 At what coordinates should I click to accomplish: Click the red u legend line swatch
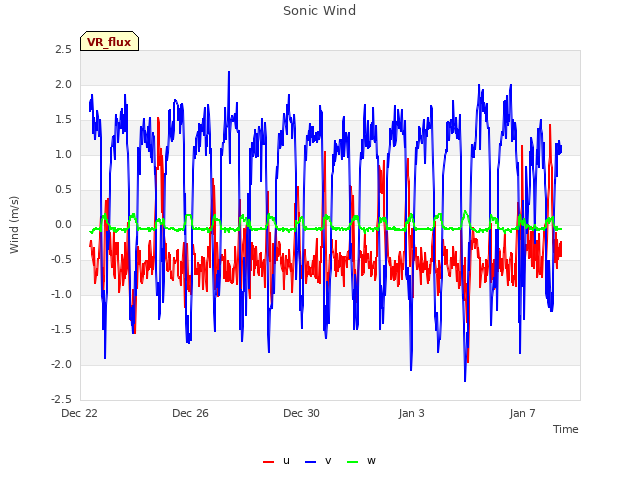[x=269, y=462]
